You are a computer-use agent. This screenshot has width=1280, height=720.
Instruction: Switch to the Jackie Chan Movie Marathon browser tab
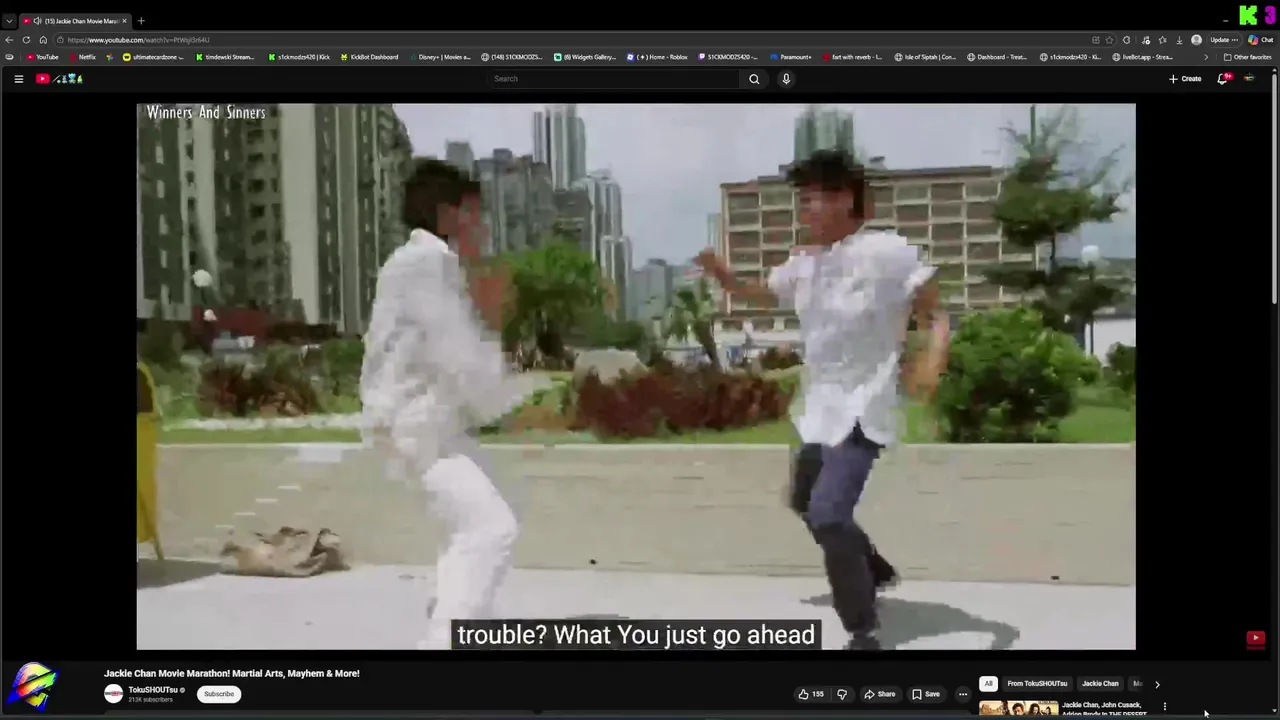pos(75,21)
